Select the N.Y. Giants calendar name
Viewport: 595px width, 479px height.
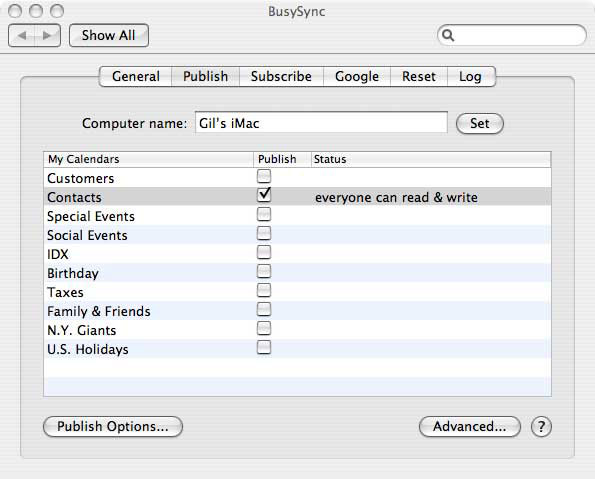(82, 330)
